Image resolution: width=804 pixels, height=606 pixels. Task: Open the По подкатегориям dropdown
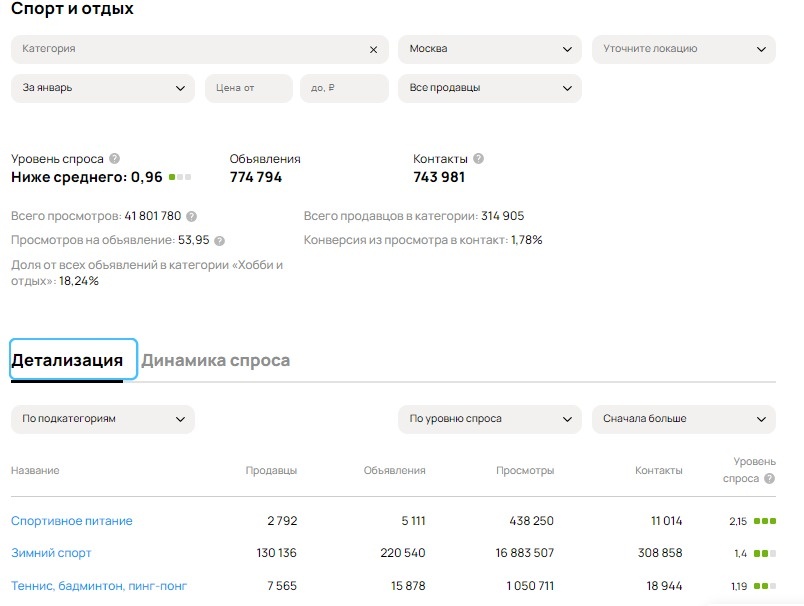tap(102, 419)
